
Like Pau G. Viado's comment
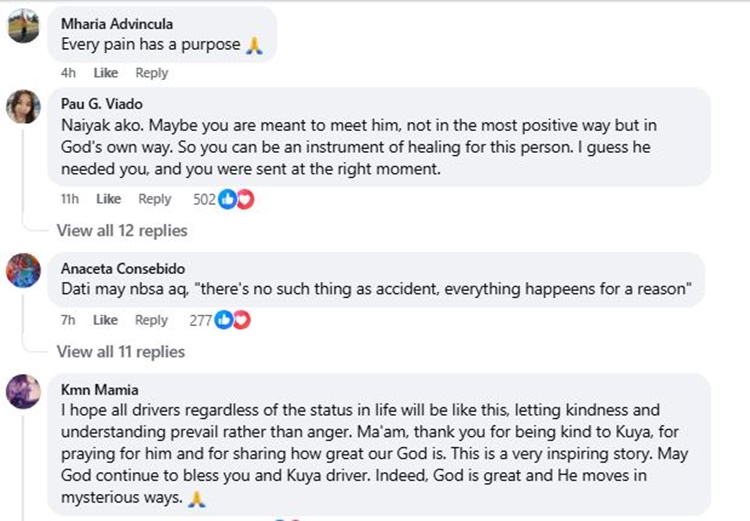click(x=109, y=199)
